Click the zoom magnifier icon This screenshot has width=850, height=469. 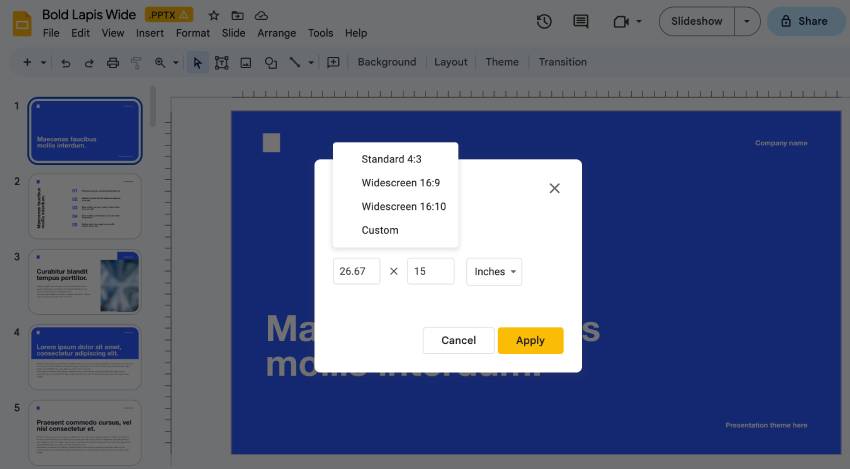160,62
